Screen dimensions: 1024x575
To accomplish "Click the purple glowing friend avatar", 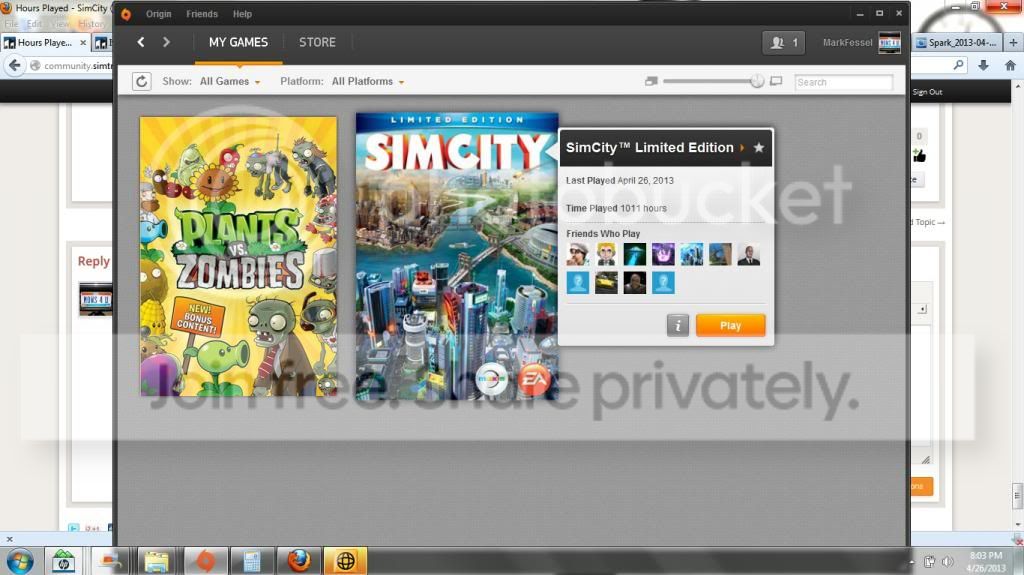I will 663,254.
